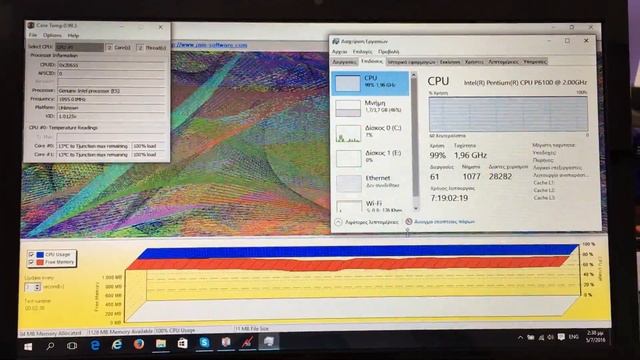Switch to Χρήστες tab in Task Manager

474,62
